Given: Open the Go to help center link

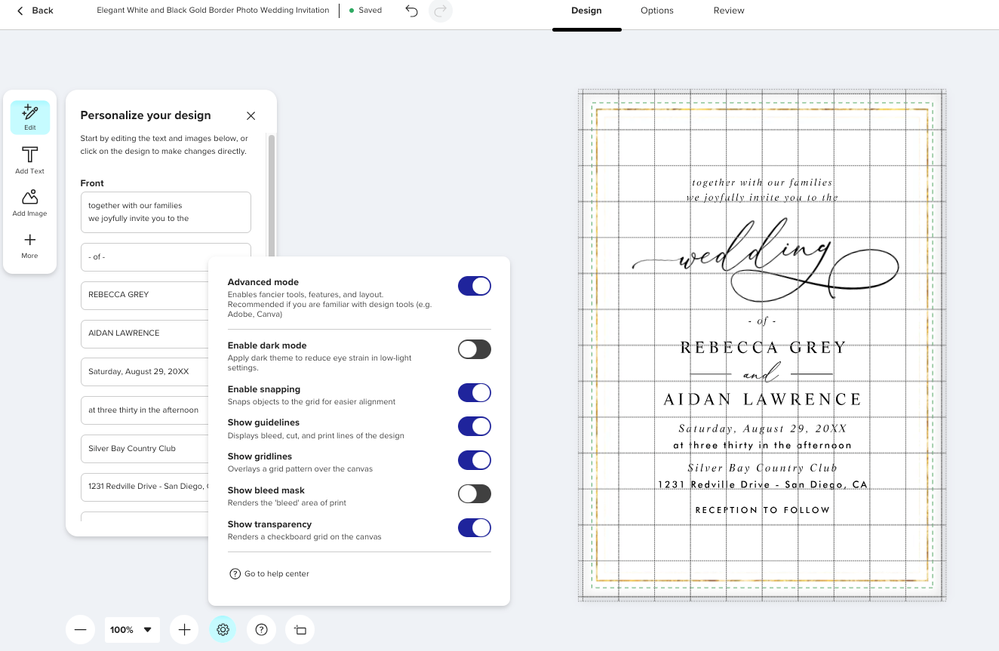Looking at the screenshot, I should (x=276, y=574).
